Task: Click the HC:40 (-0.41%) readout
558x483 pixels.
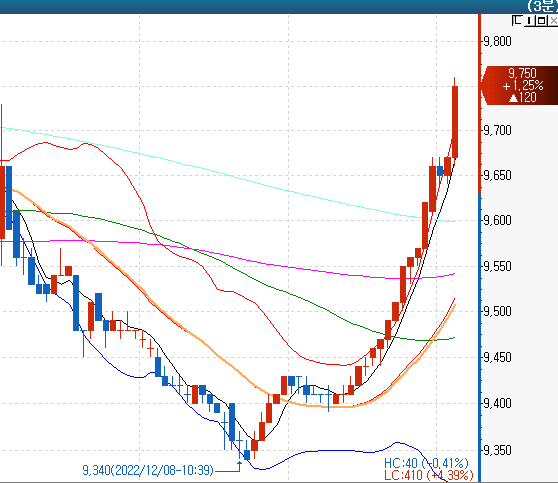Action: (x=426, y=463)
